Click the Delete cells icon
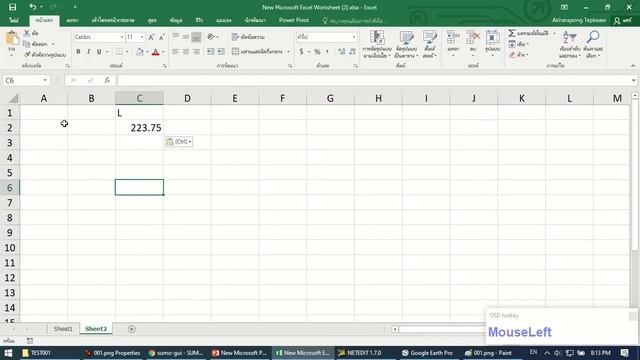Viewport: 640px width, 360px height. (473, 38)
